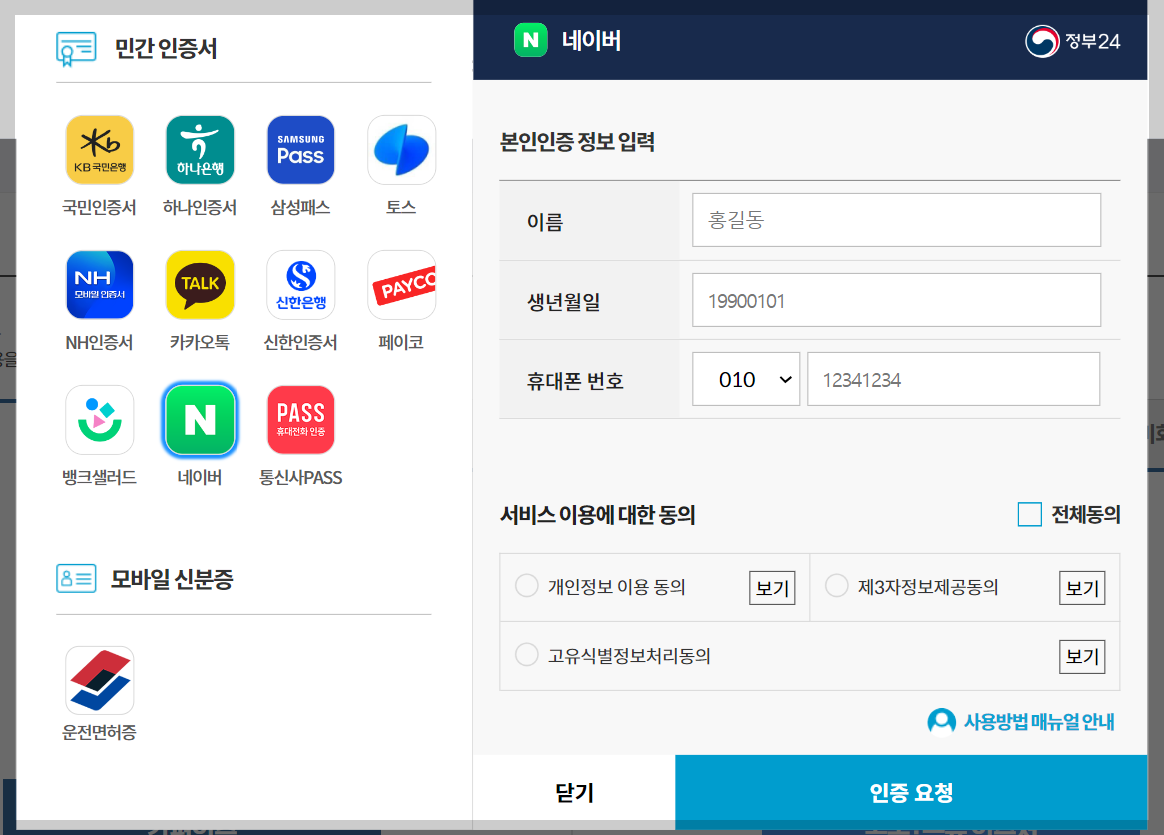Select the KB 국민인증서 certificate icon
The height and width of the screenshot is (835, 1164).
99,150
